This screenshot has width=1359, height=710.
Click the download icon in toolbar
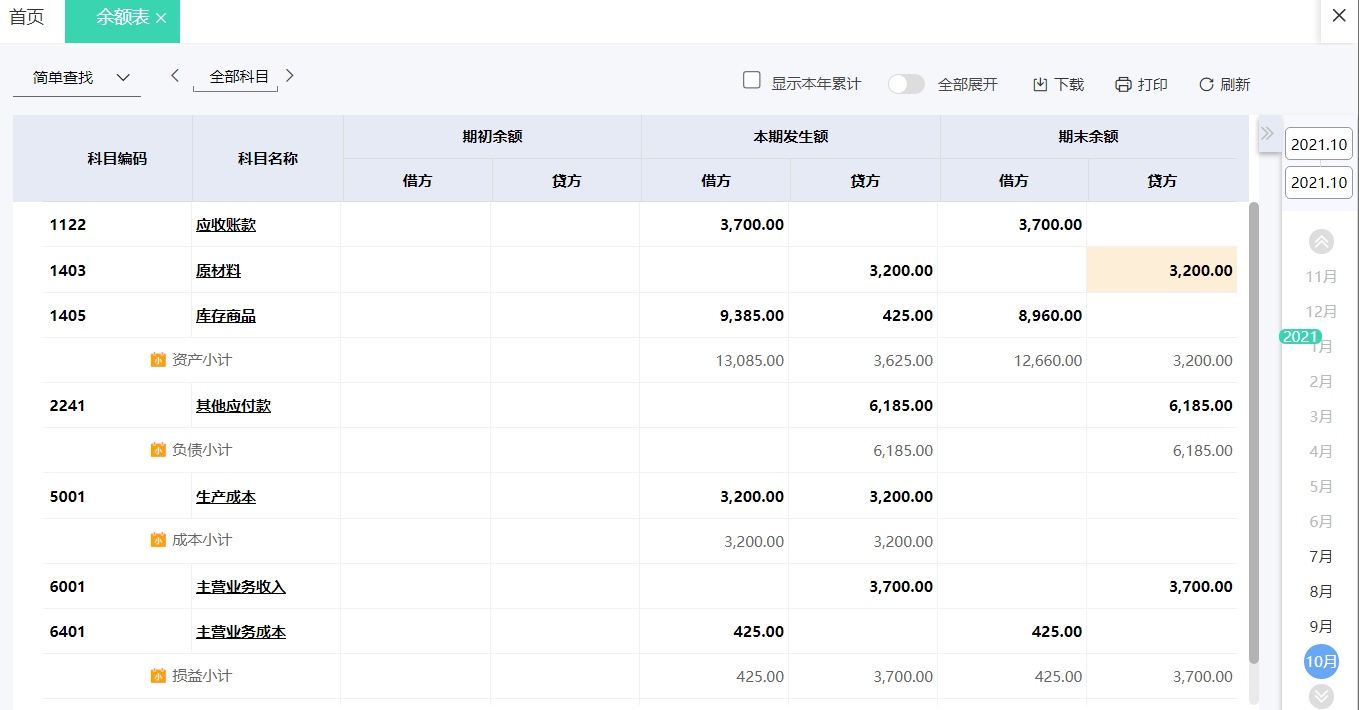[1040, 85]
